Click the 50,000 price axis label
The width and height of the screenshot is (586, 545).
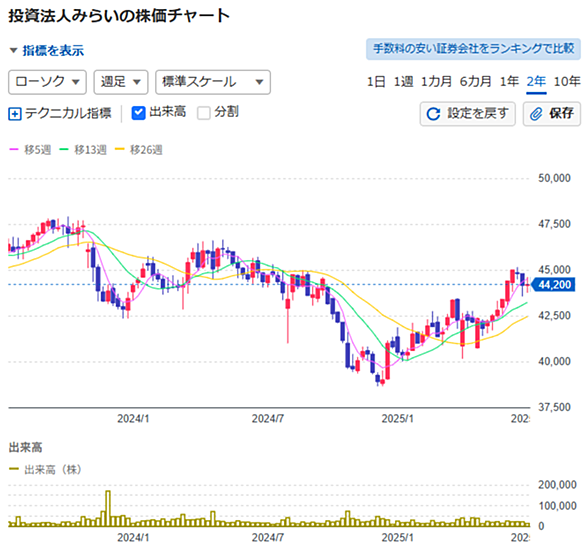coord(554,178)
